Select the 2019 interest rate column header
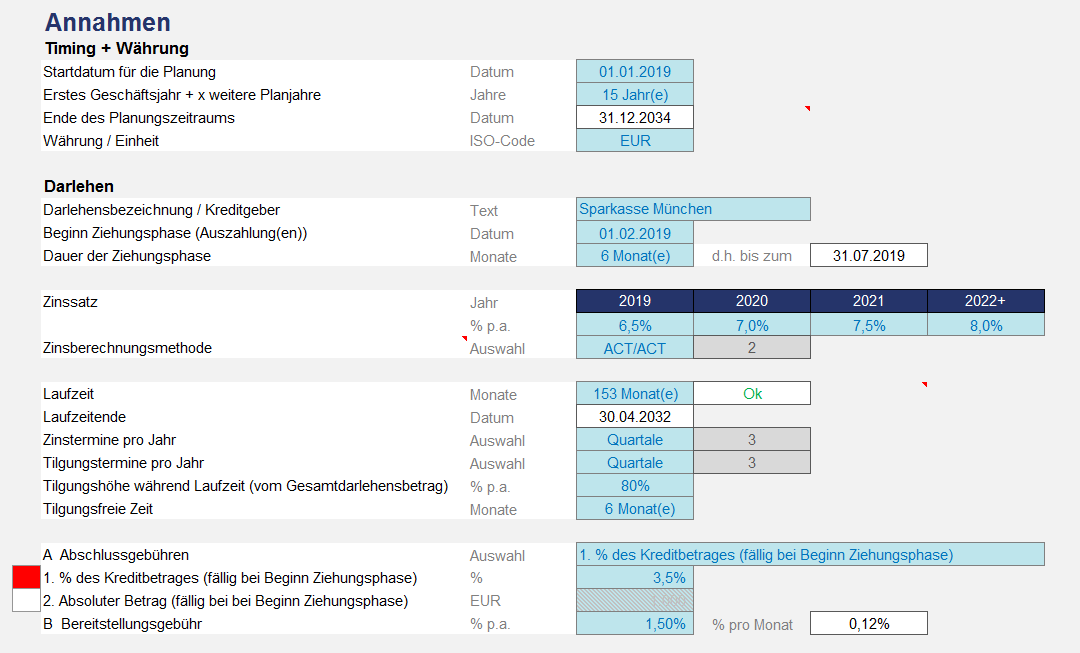The image size is (1080, 653). [x=634, y=301]
